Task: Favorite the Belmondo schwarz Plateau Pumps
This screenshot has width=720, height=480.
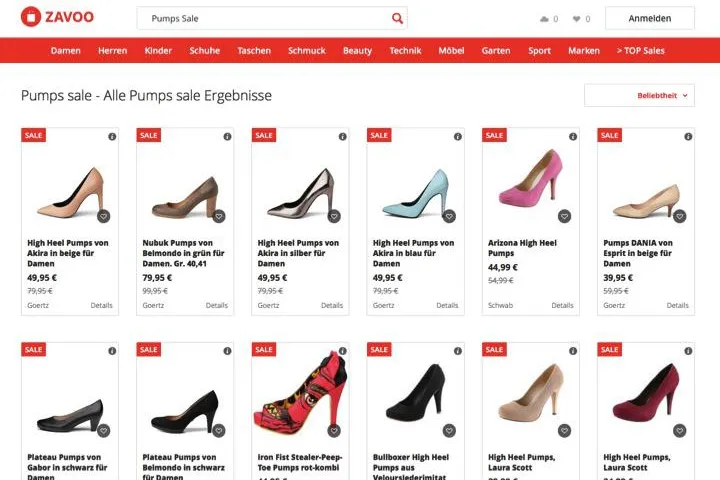Action: click(x=219, y=430)
